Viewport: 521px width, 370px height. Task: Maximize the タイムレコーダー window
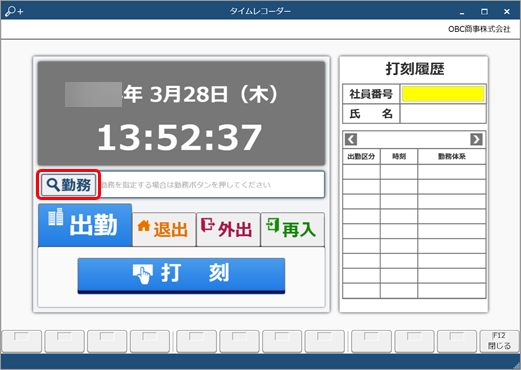click(484, 12)
